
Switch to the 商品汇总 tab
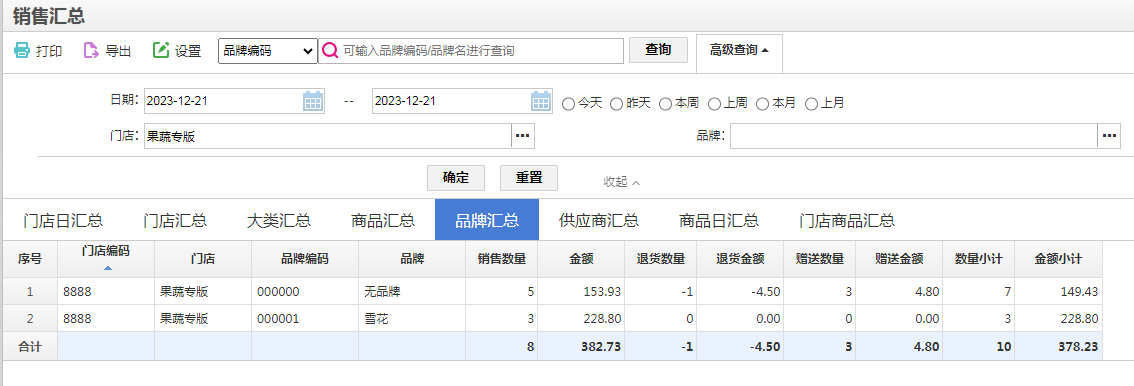click(x=383, y=220)
